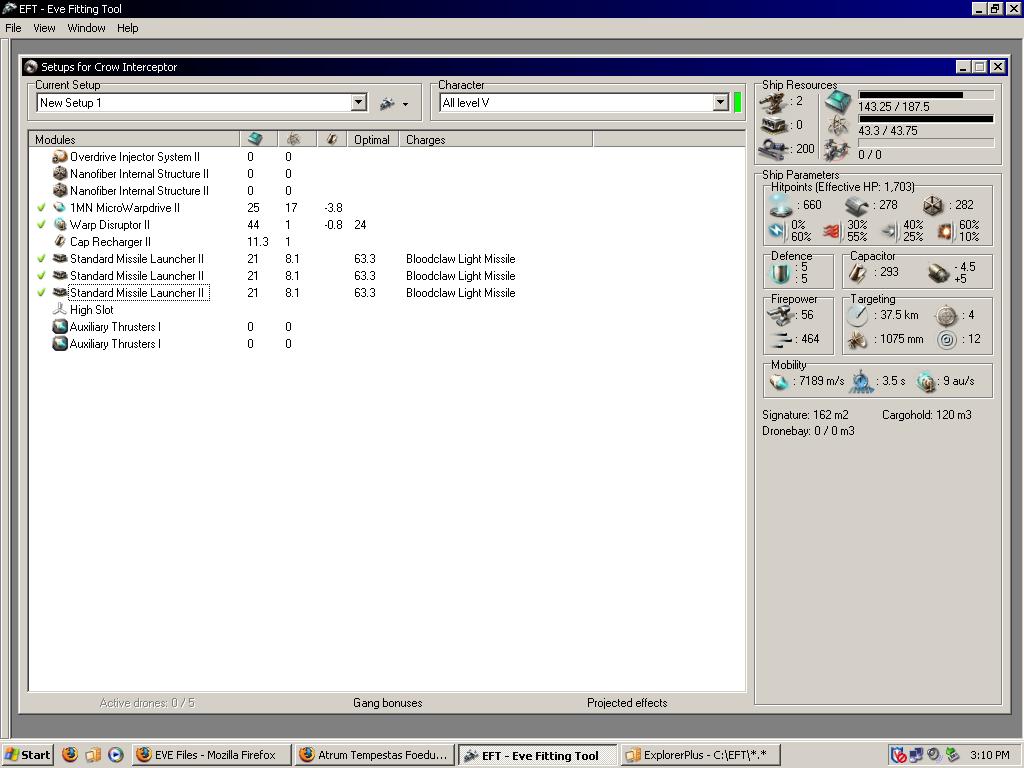Screen dimensions: 1024x768
Task: Click the Warp Disruptor II module icon
Action: (59, 225)
